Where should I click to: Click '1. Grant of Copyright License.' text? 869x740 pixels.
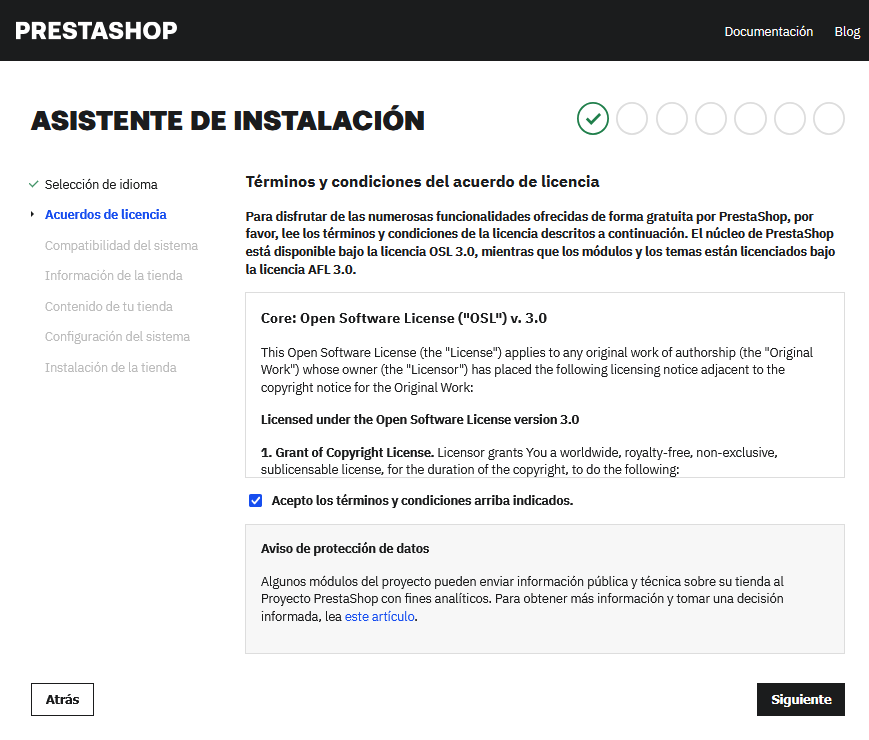[x=347, y=452]
